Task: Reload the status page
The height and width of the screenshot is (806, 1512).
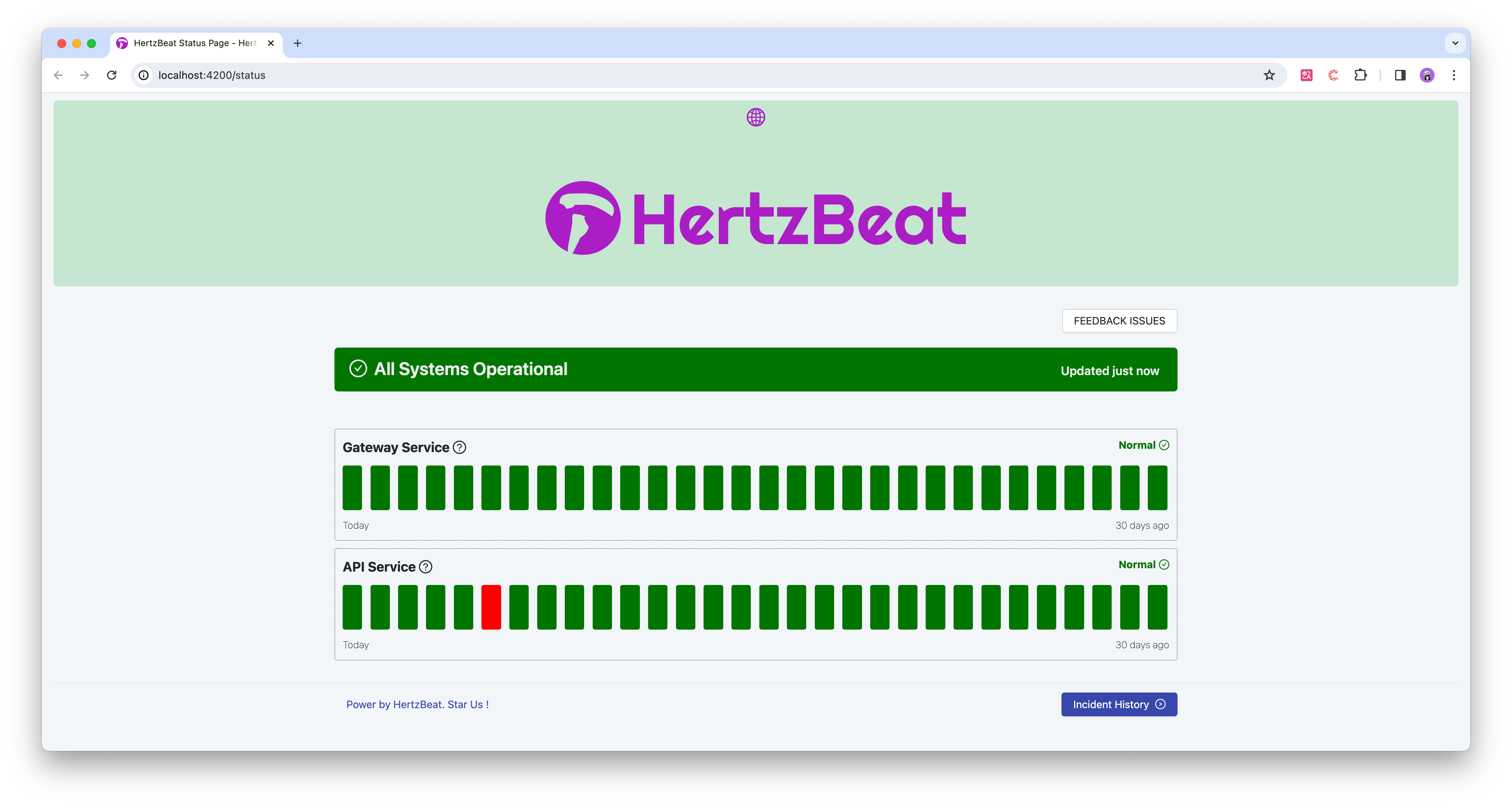Action: [112, 75]
